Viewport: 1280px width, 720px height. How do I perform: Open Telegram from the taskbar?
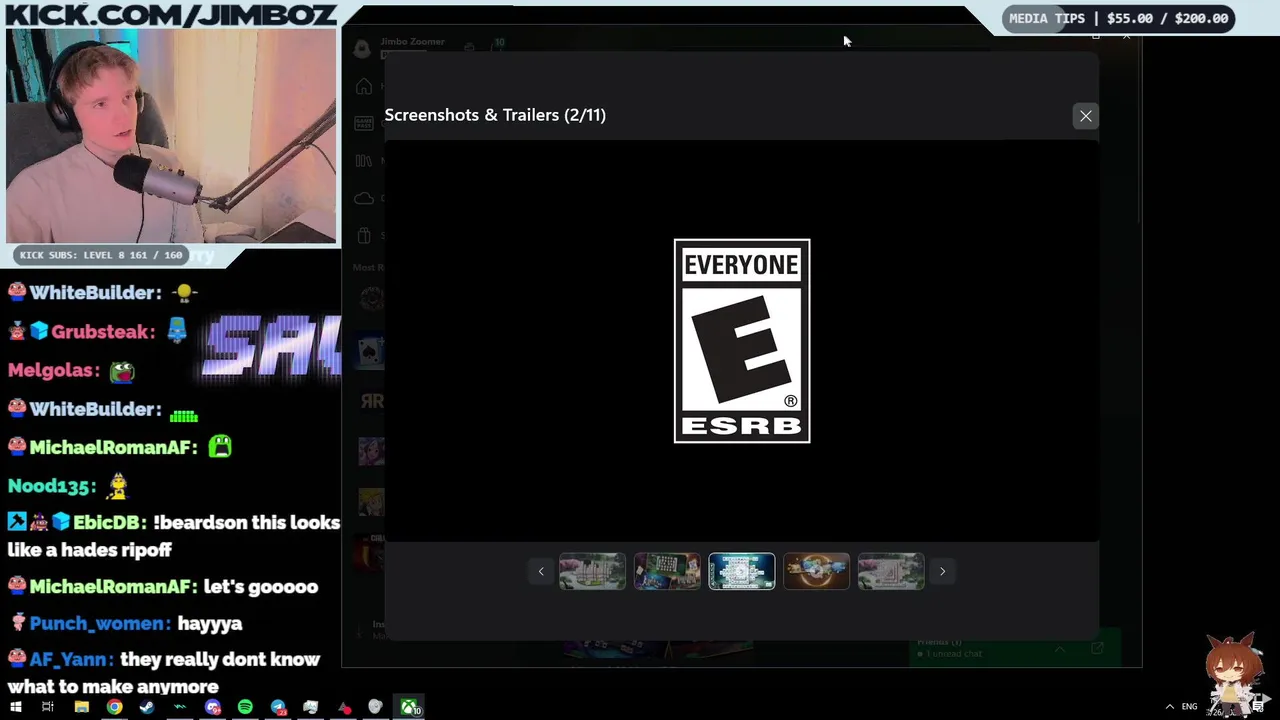click(278, 708)
